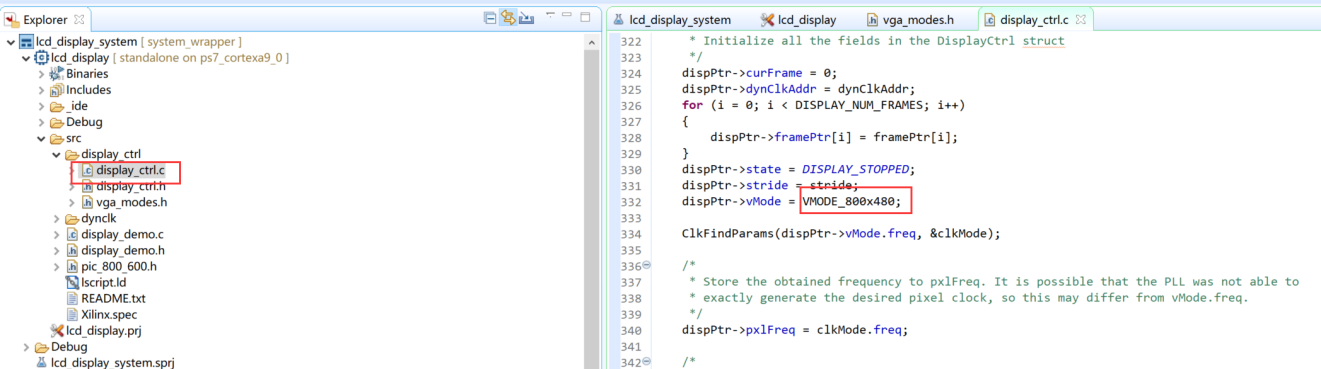Click the Collapse All icon in Explorer
This screenshot has height=369, width=1321.
click(490, 18)
